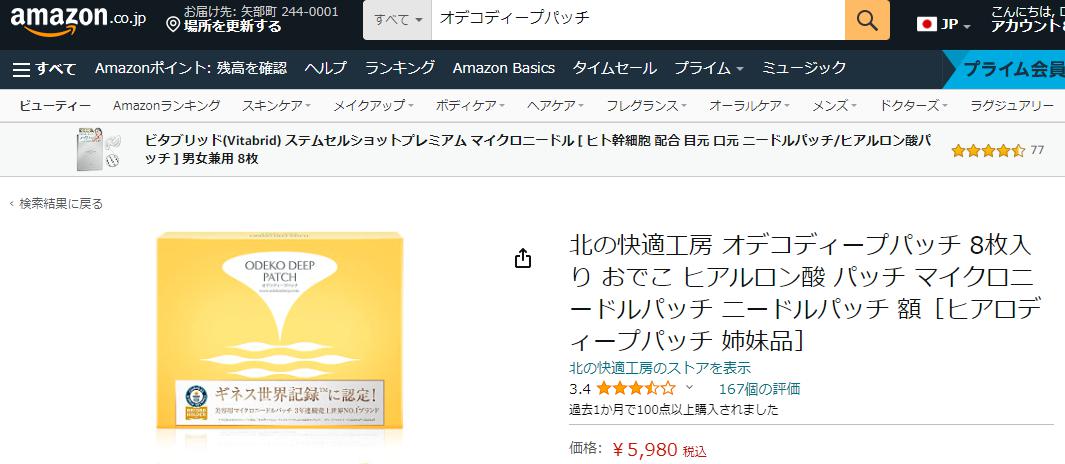Click the Japan flag language selector
Image resolution: width=1065 pixels, height=464 pixels.
pos(943,24)
